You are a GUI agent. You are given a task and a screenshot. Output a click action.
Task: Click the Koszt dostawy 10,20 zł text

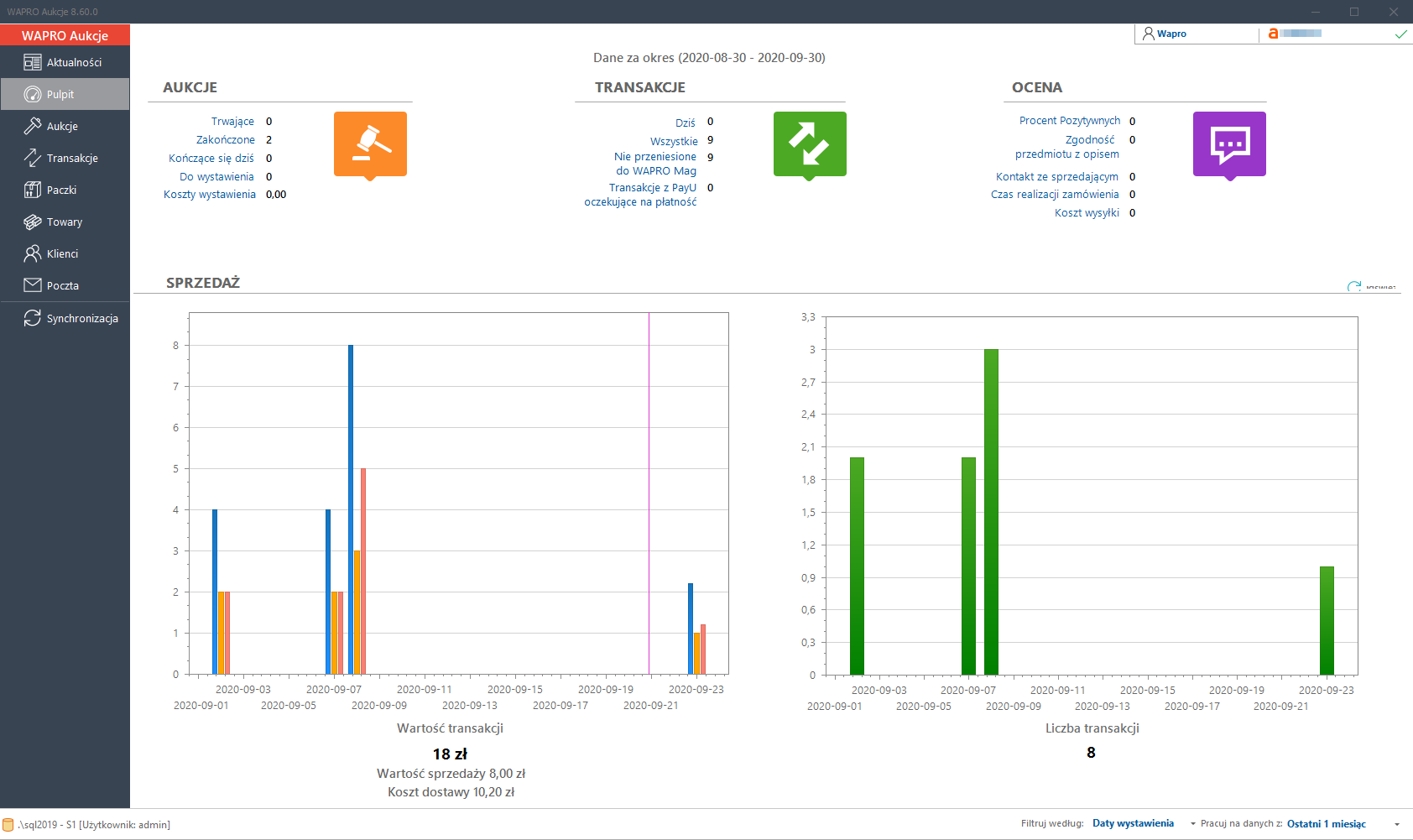click(451, 792)
